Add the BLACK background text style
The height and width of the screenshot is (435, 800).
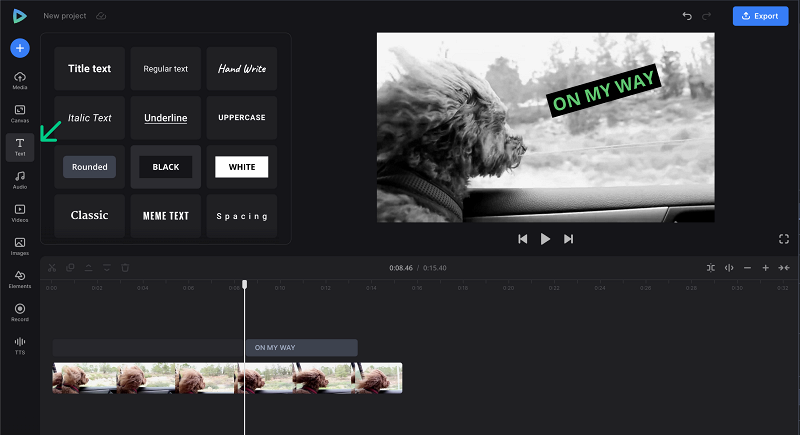(x=166, y=167)
